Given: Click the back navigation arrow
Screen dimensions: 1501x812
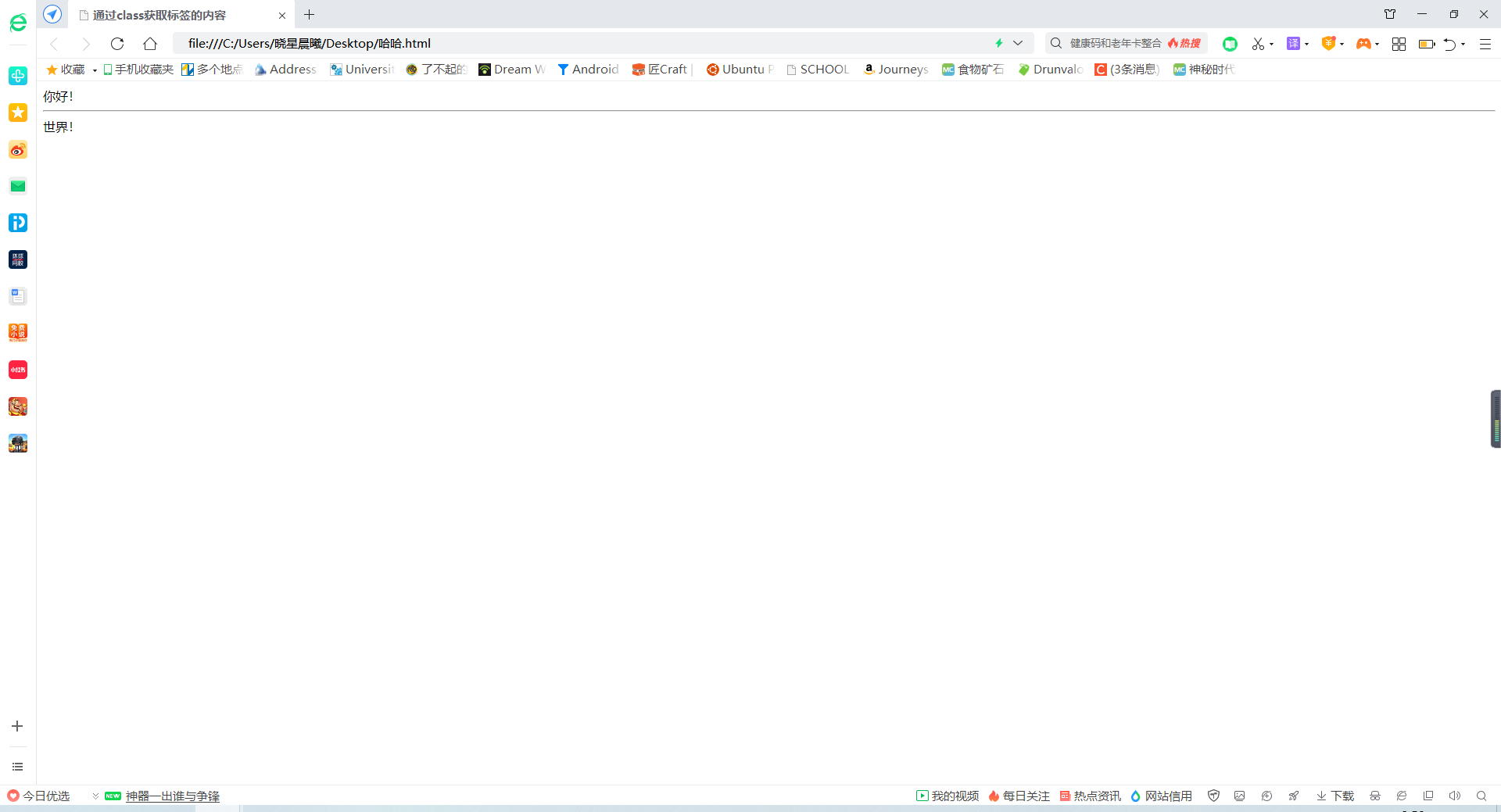Looking at the screenshot, I should (54, 44).
